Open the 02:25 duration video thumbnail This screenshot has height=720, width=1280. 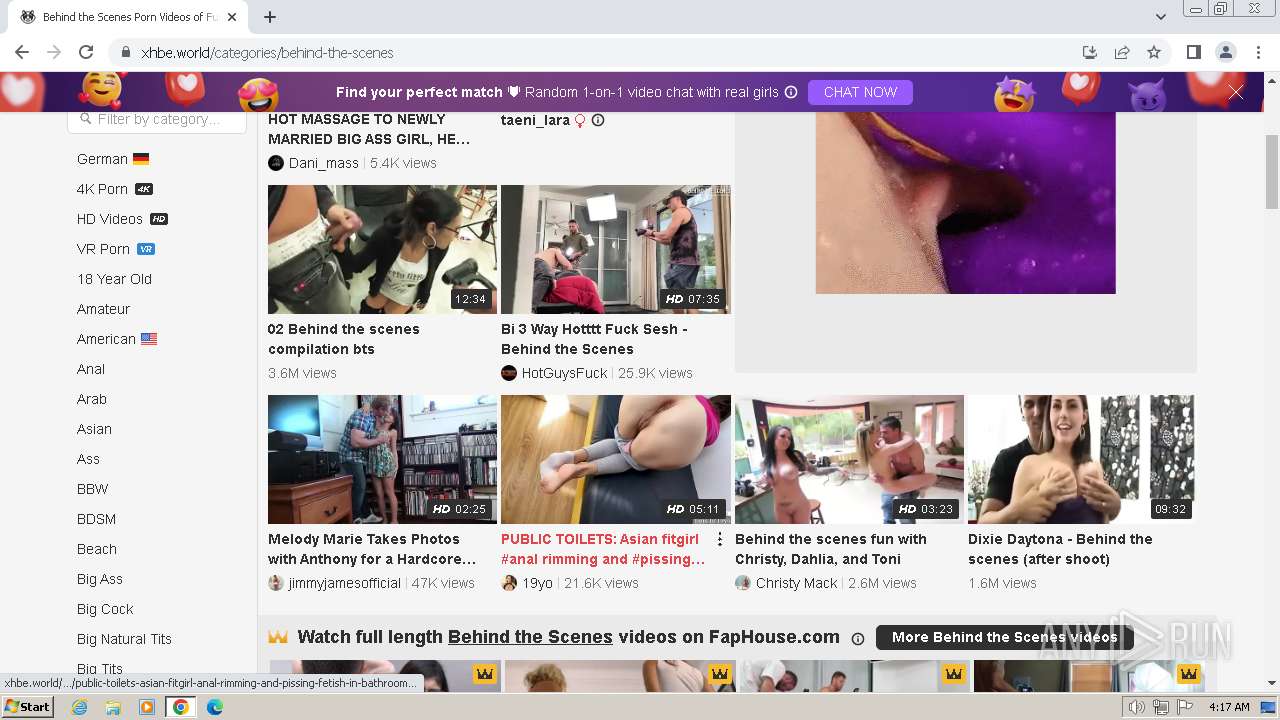click(x=382, y=459)
